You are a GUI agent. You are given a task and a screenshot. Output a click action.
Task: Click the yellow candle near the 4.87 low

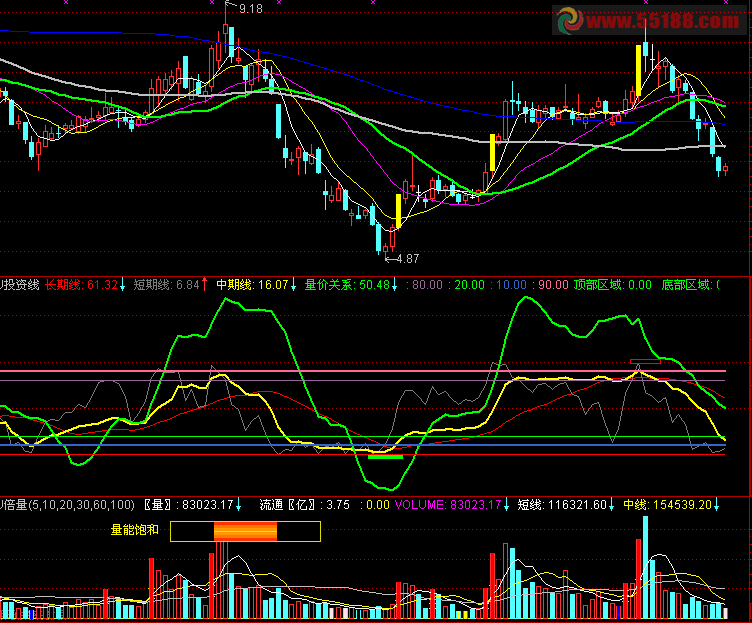(398, 211)
